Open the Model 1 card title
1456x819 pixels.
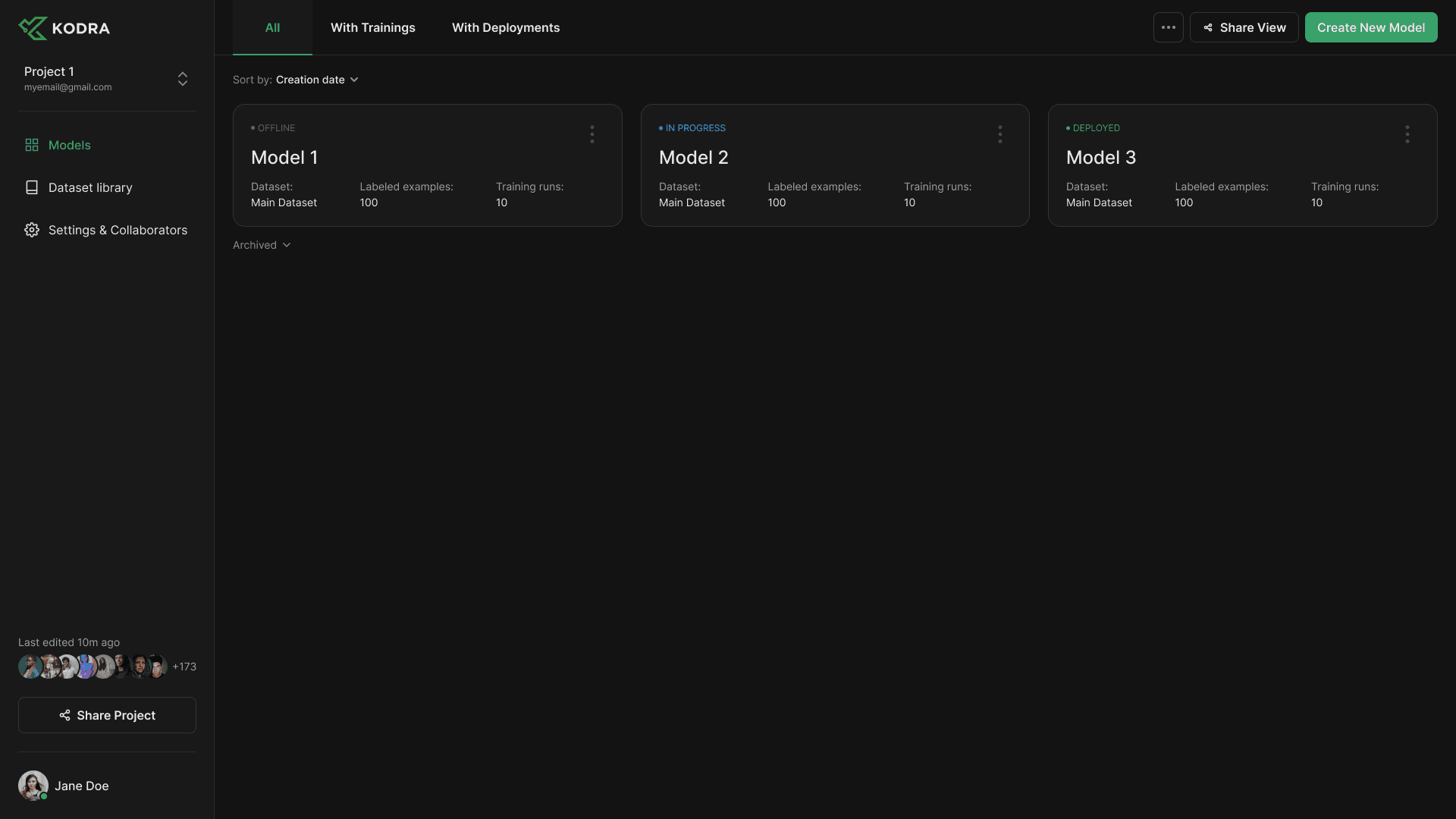[284, 158]
